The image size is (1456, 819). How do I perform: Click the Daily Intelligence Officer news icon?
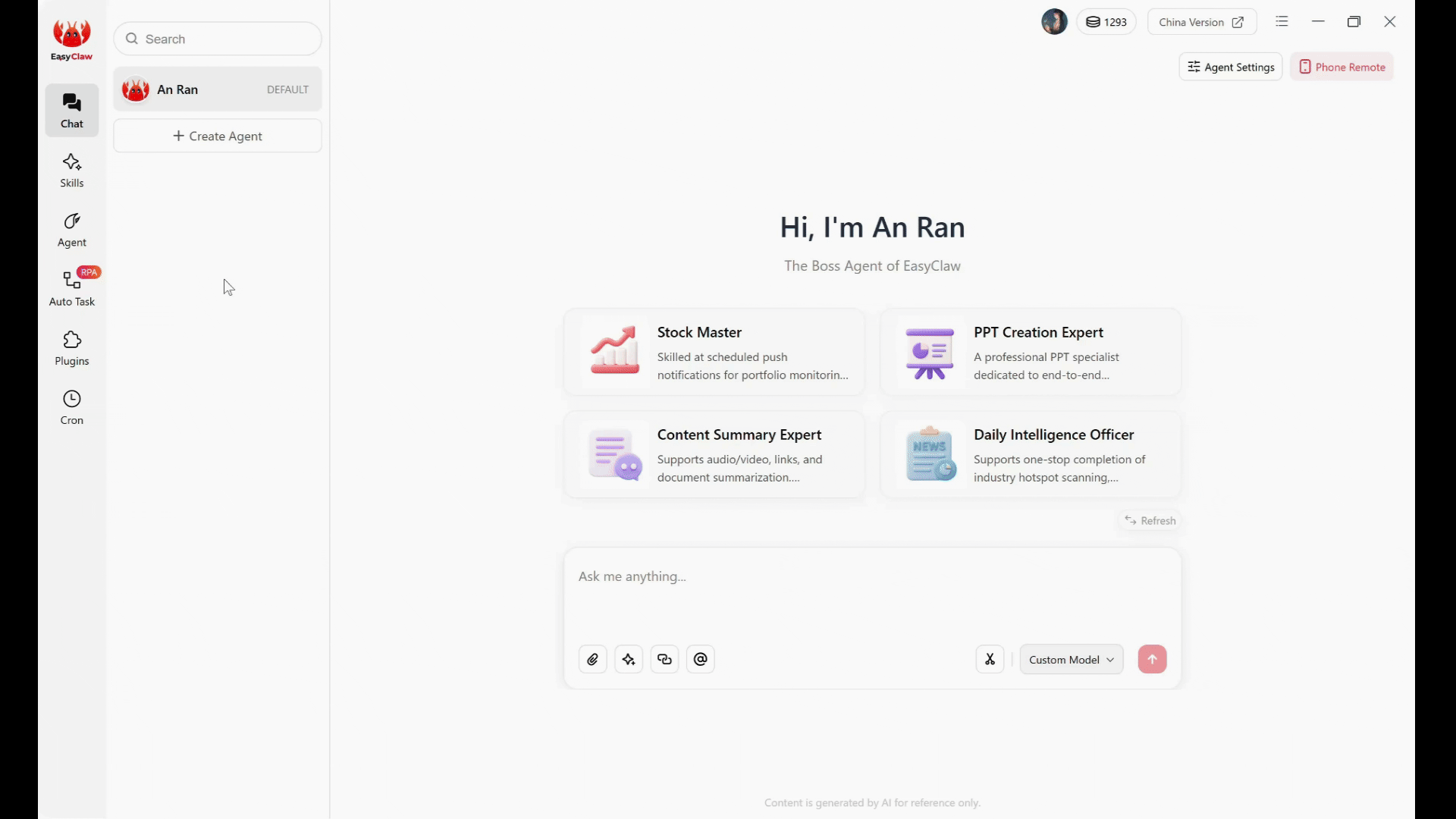(x=930, y=454)
